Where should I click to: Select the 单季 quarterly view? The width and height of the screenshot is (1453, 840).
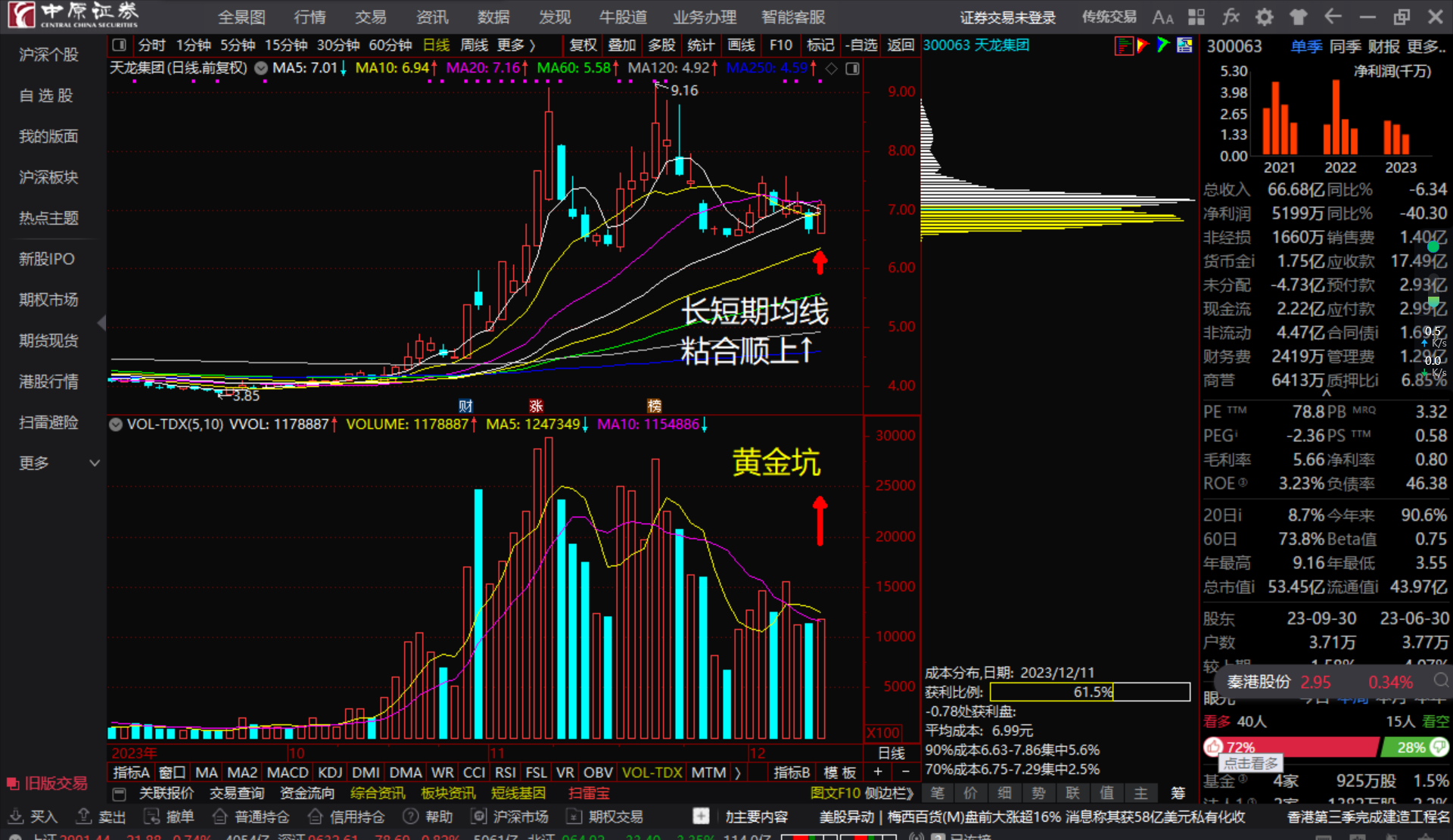pyautogui.click(x=1306, y=46)
